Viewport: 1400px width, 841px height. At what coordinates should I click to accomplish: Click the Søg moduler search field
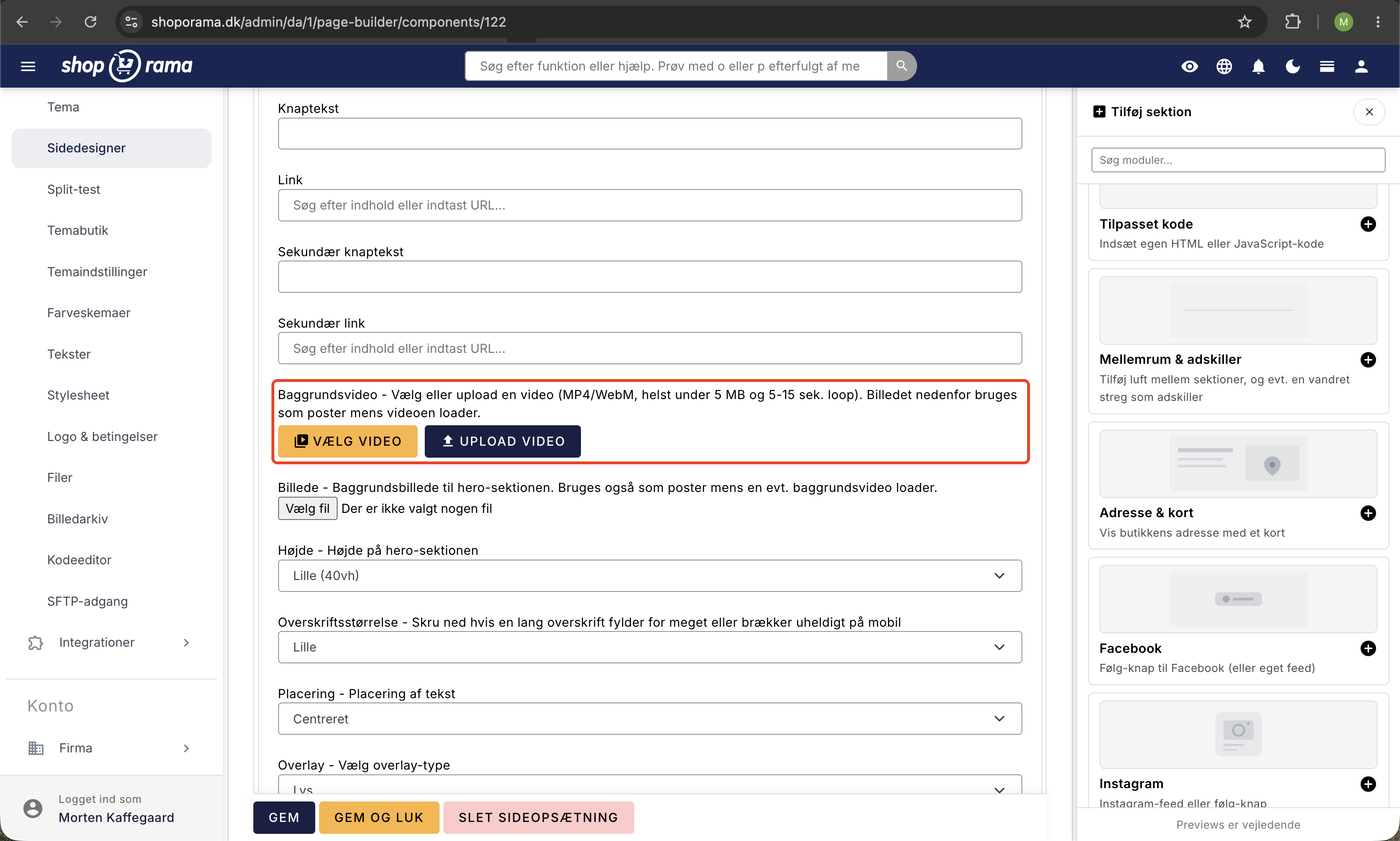click(1238, 160)
